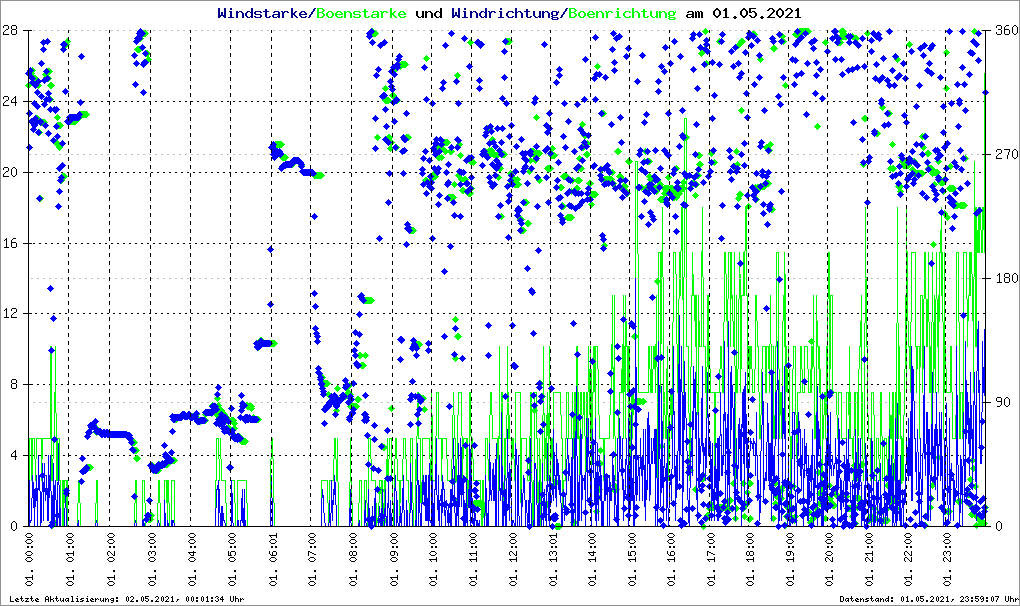This screenshot has height=606, width=1020.
Task: Click the 'Letzte Aktualisierung' footer text
Action: (x=124, y=599)
